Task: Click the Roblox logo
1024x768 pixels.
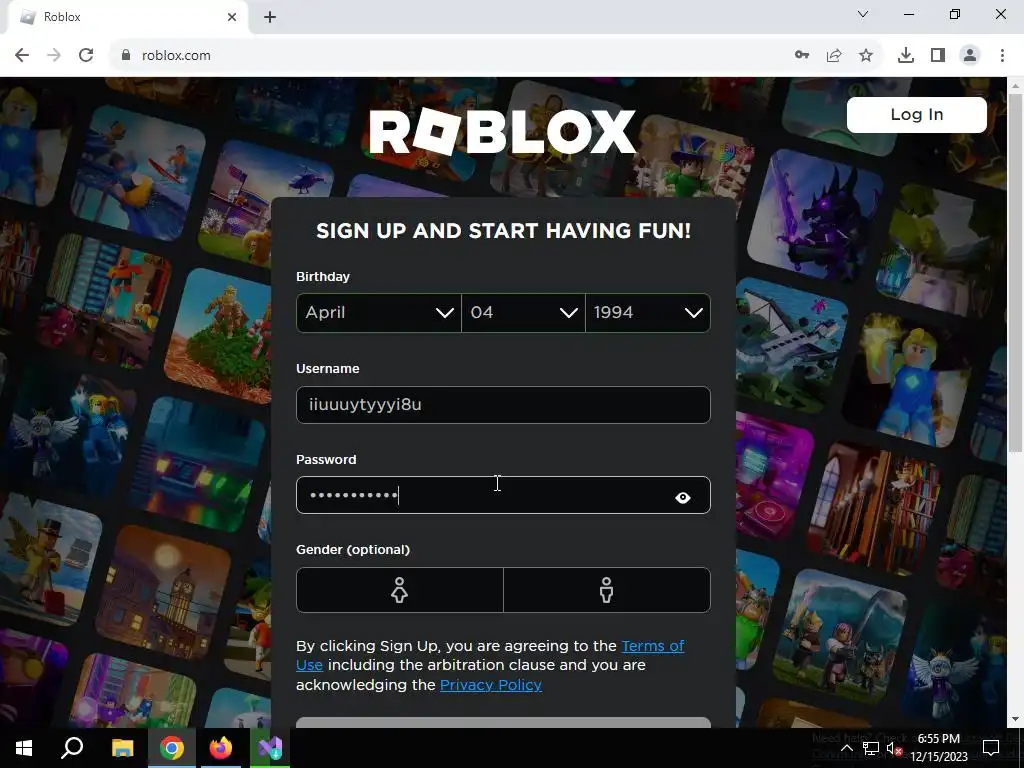Action: (x=503, y=131)
